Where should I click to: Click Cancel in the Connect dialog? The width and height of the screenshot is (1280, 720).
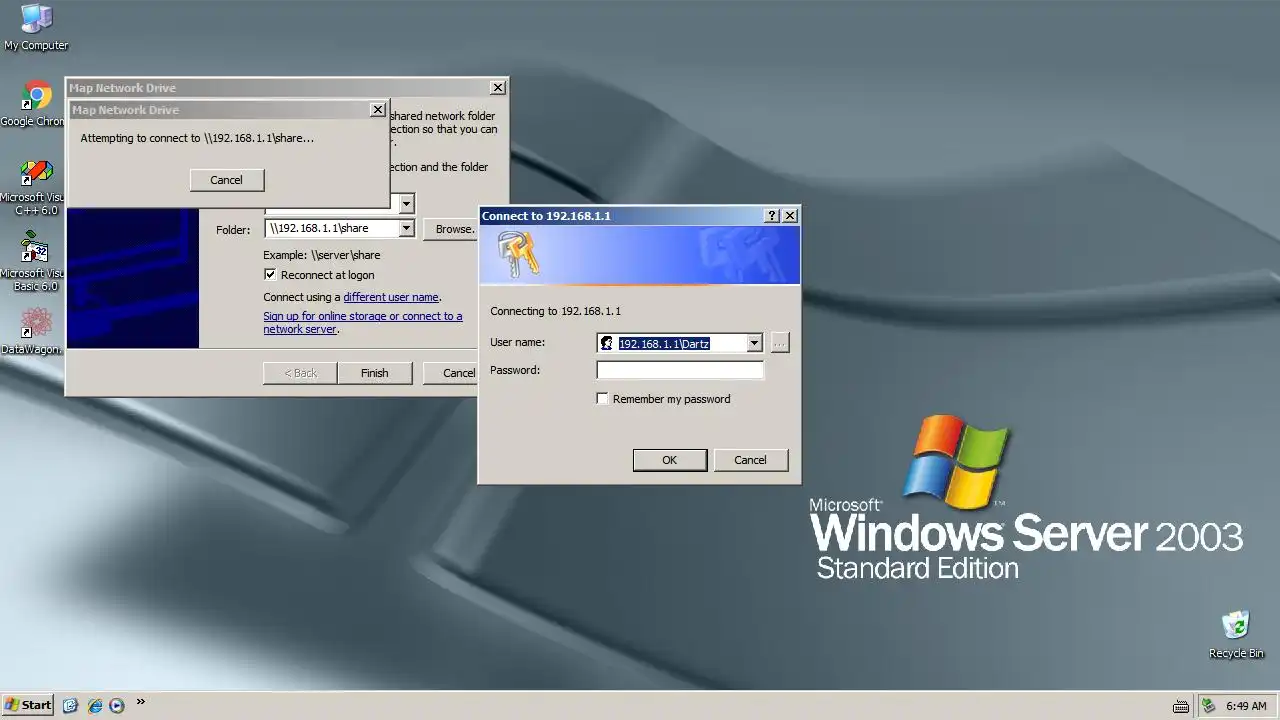[750, 460]
